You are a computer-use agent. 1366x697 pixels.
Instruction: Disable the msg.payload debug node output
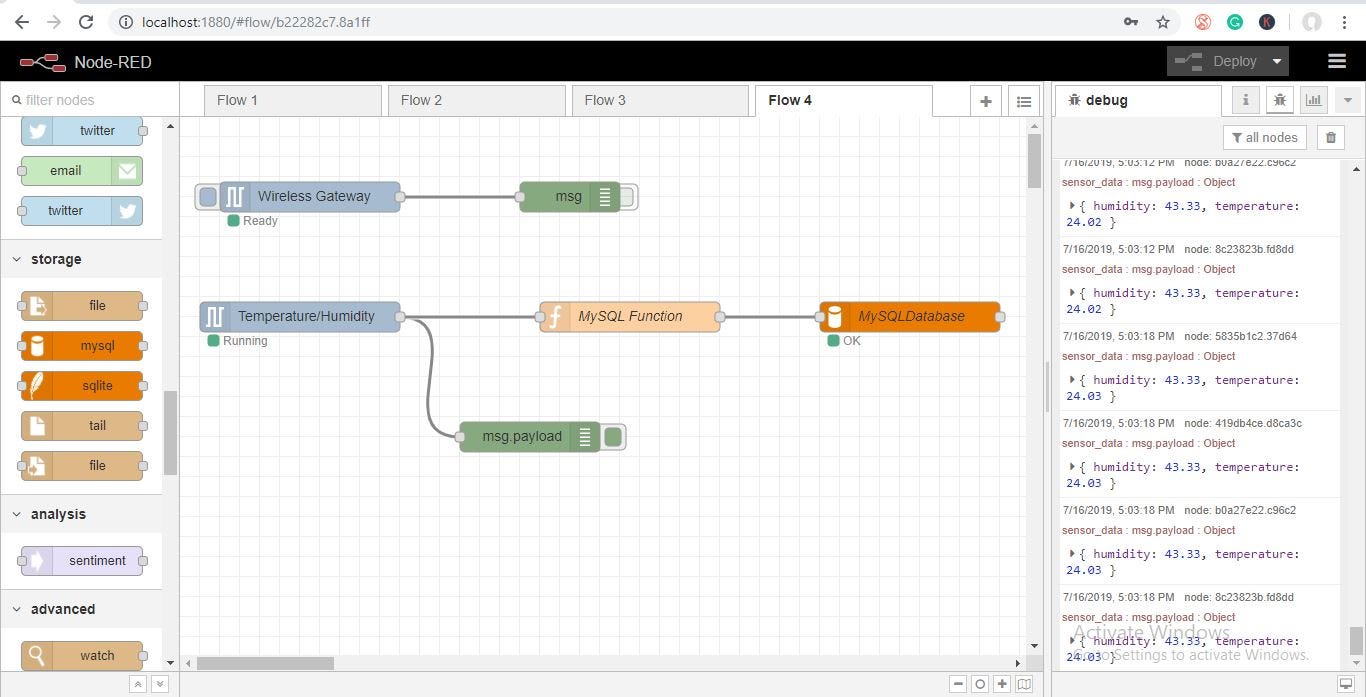click(x=613, y=436)
